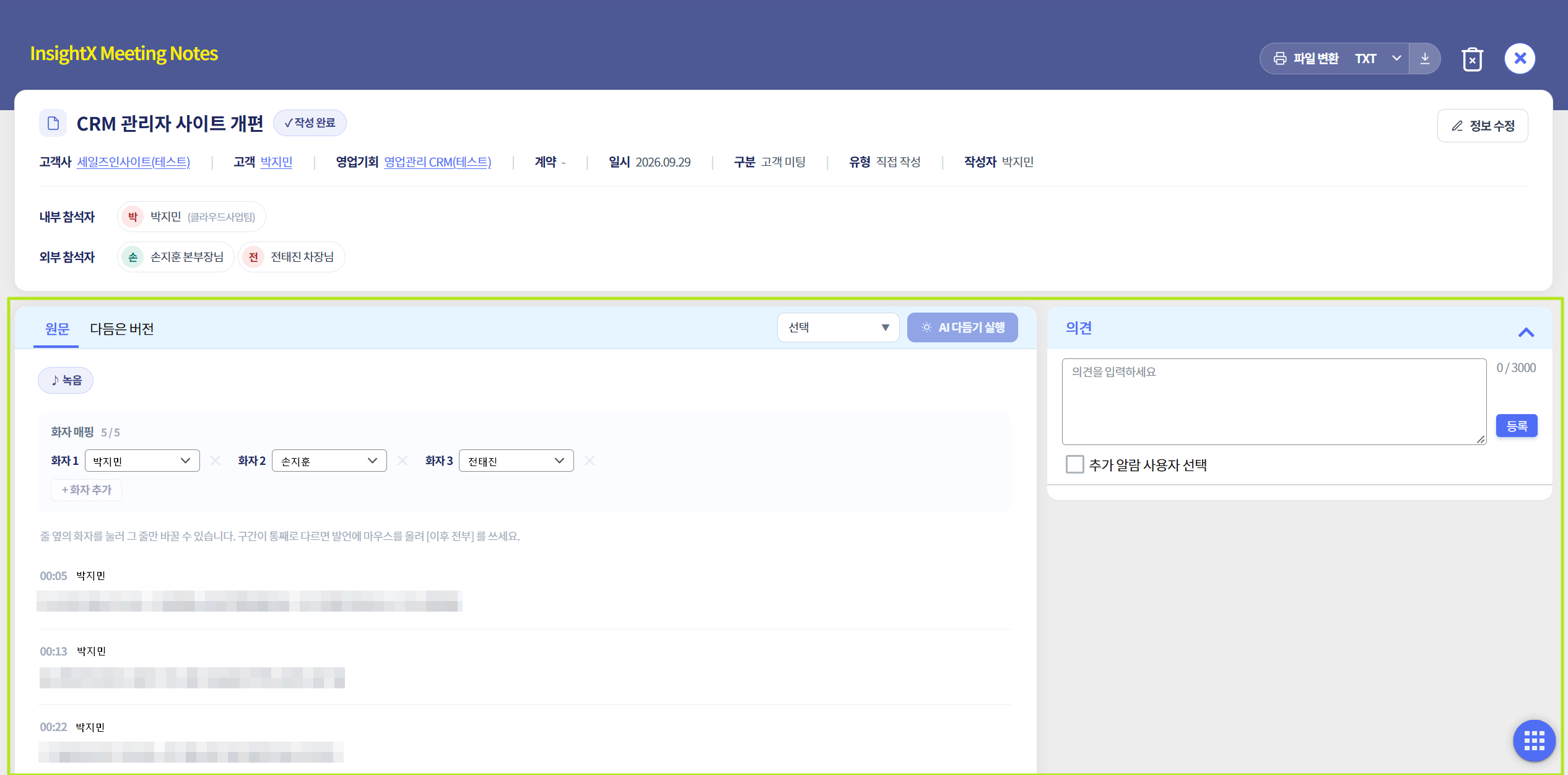Remove 화자 1 mapping with X icon
Viewport: 1568px width, 775px height.
[216, 461]
